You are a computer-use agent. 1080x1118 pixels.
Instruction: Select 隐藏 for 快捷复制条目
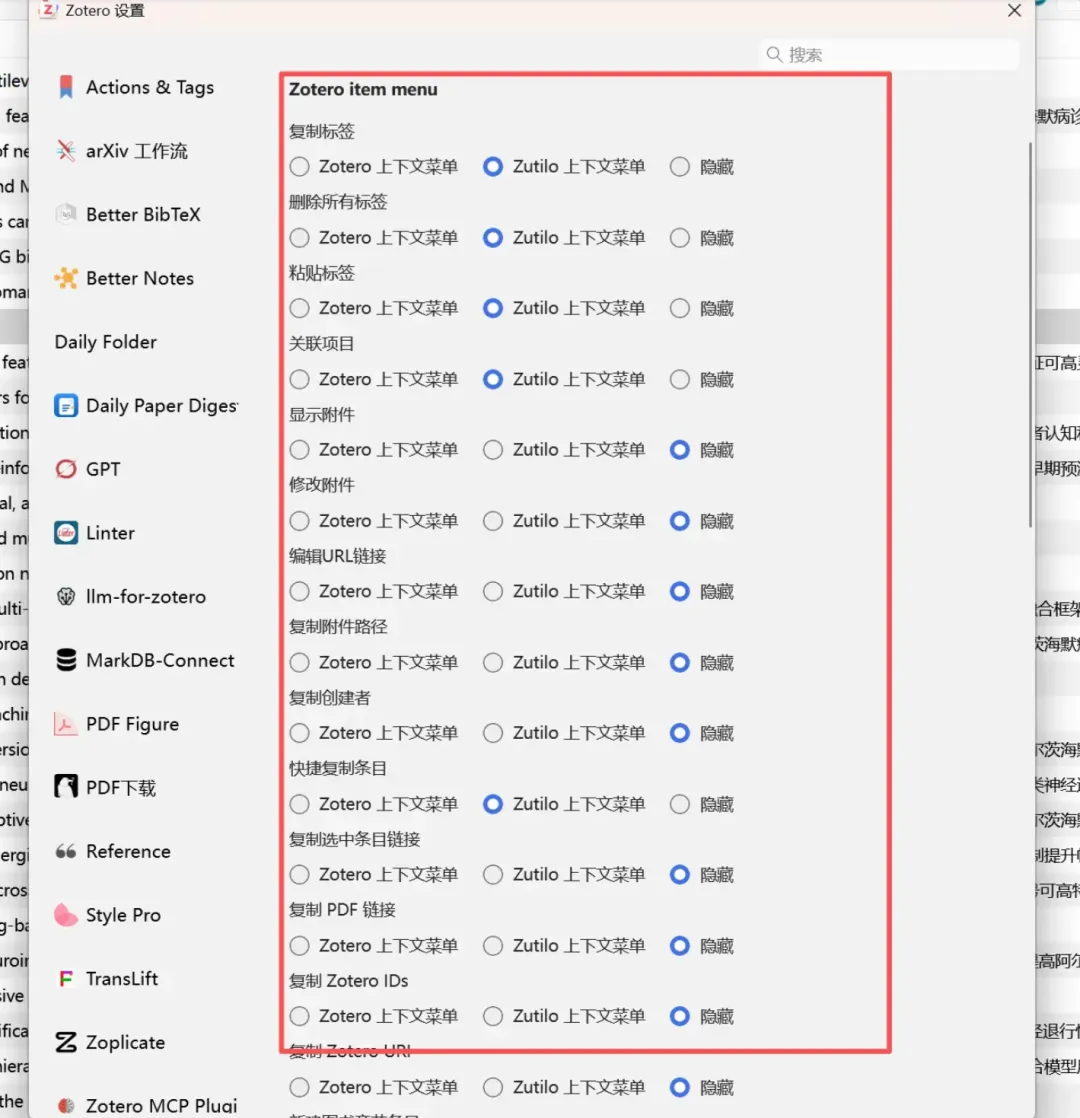coord(680,804)
